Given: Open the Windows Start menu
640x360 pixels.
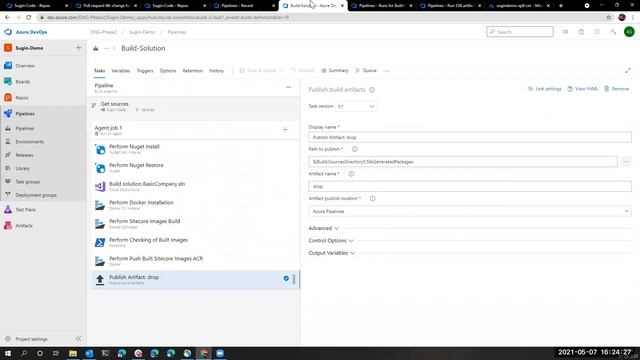Looking at the screenshot, I should (8, 353).
